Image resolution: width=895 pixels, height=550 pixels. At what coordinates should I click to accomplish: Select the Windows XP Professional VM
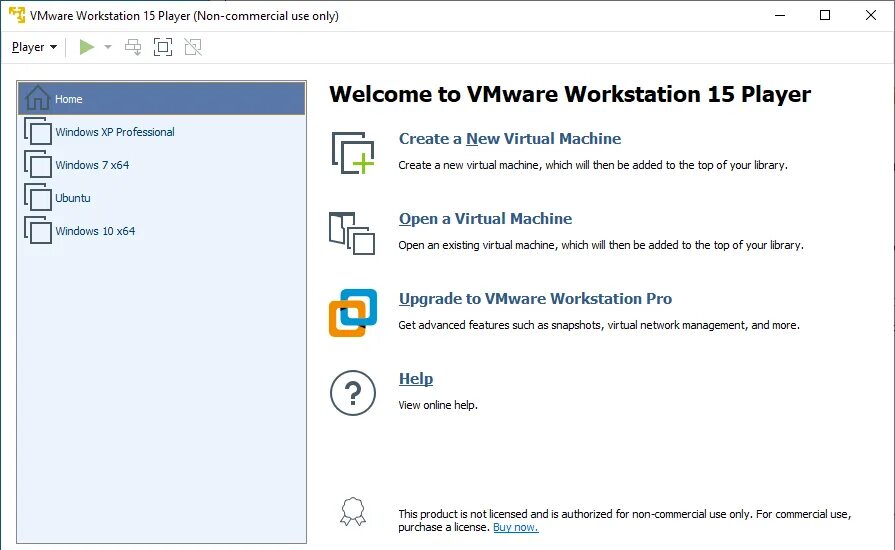pyautogui.click(x=162, y=132)
